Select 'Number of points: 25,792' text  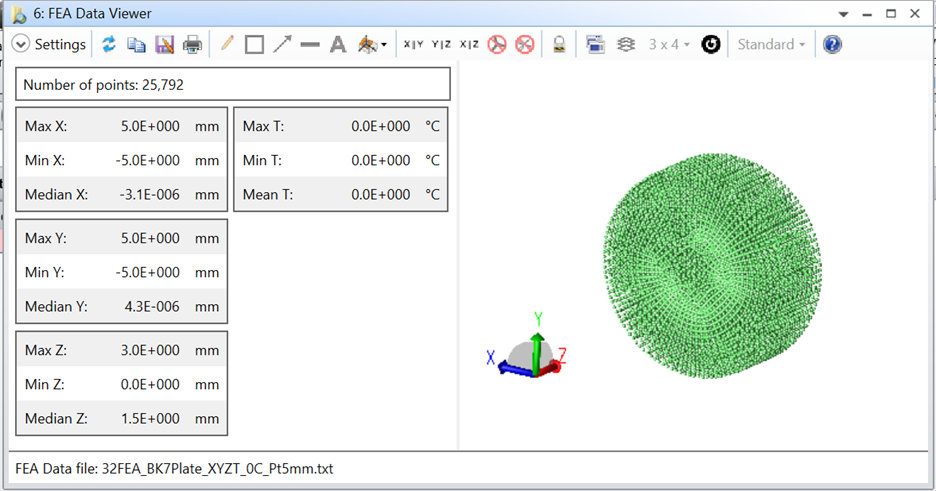click(103, 85)
